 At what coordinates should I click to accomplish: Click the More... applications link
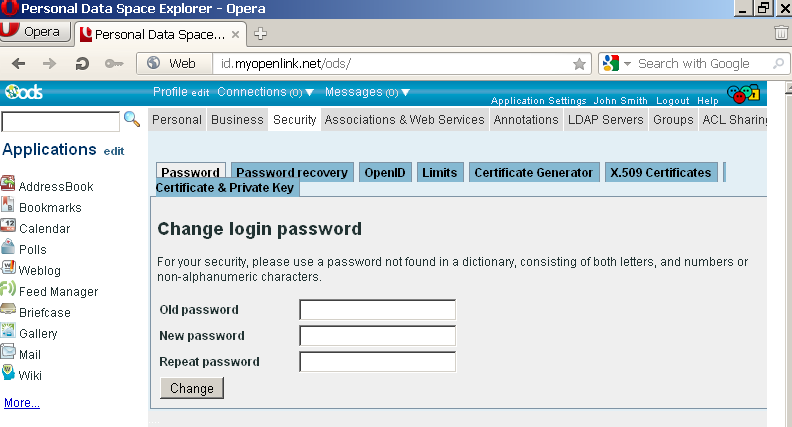pos(22,403)
